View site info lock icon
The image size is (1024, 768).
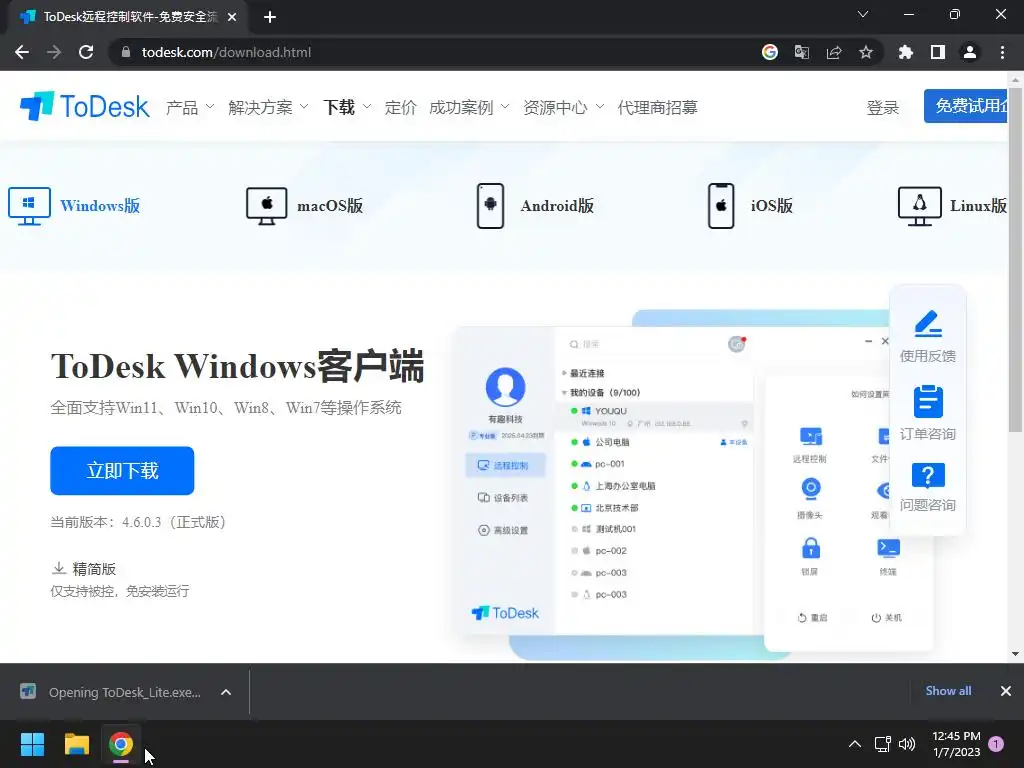point(127,52)
